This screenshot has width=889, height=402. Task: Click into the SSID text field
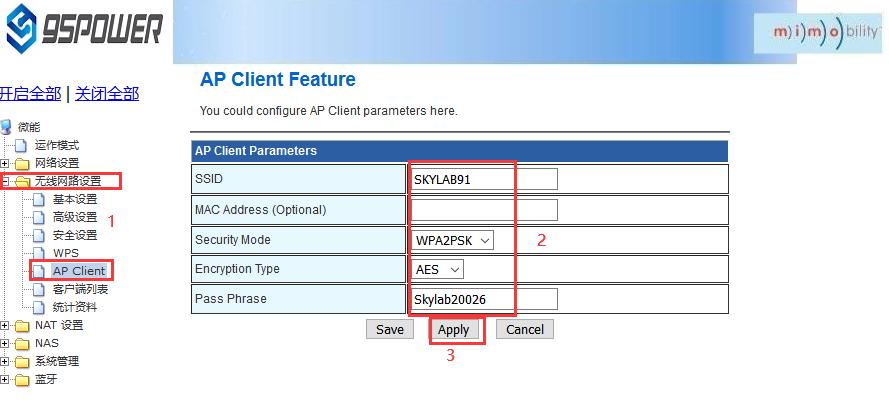484,180
